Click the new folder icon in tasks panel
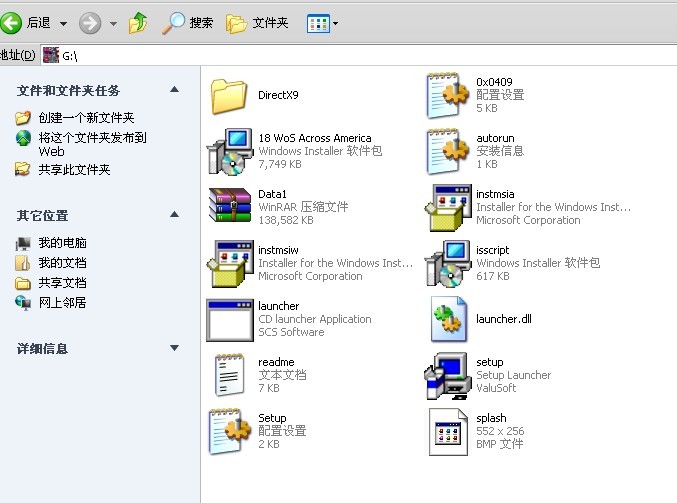This screenshot has height=503, width=677. (23, 117)
